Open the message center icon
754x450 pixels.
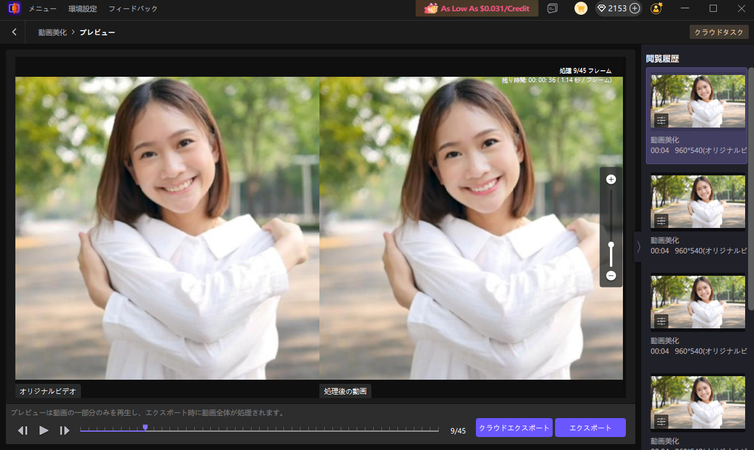click(x=553, y=8)
